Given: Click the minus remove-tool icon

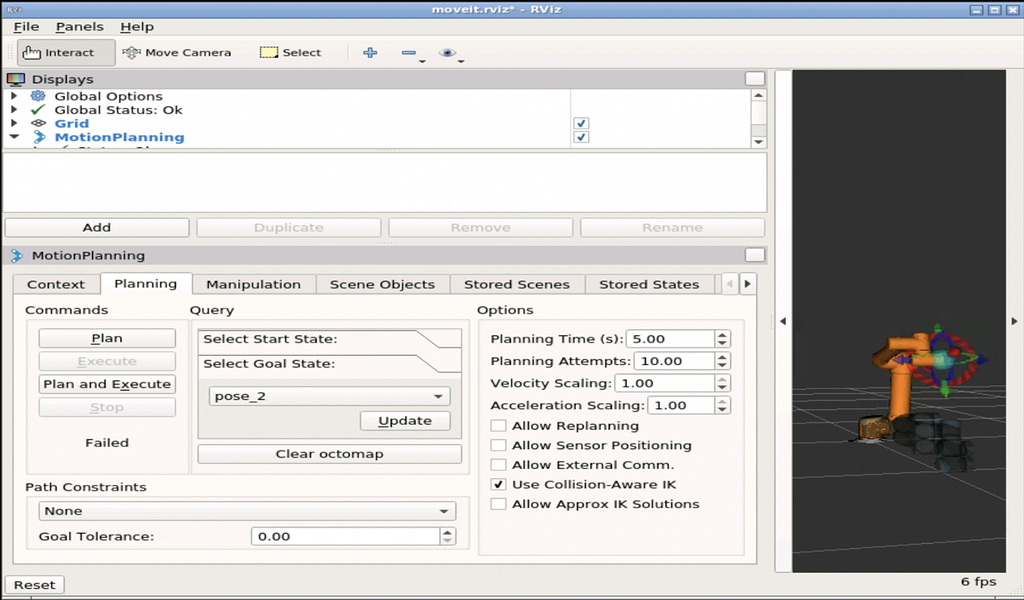Looking at the screenshot, I should point(409,53).
